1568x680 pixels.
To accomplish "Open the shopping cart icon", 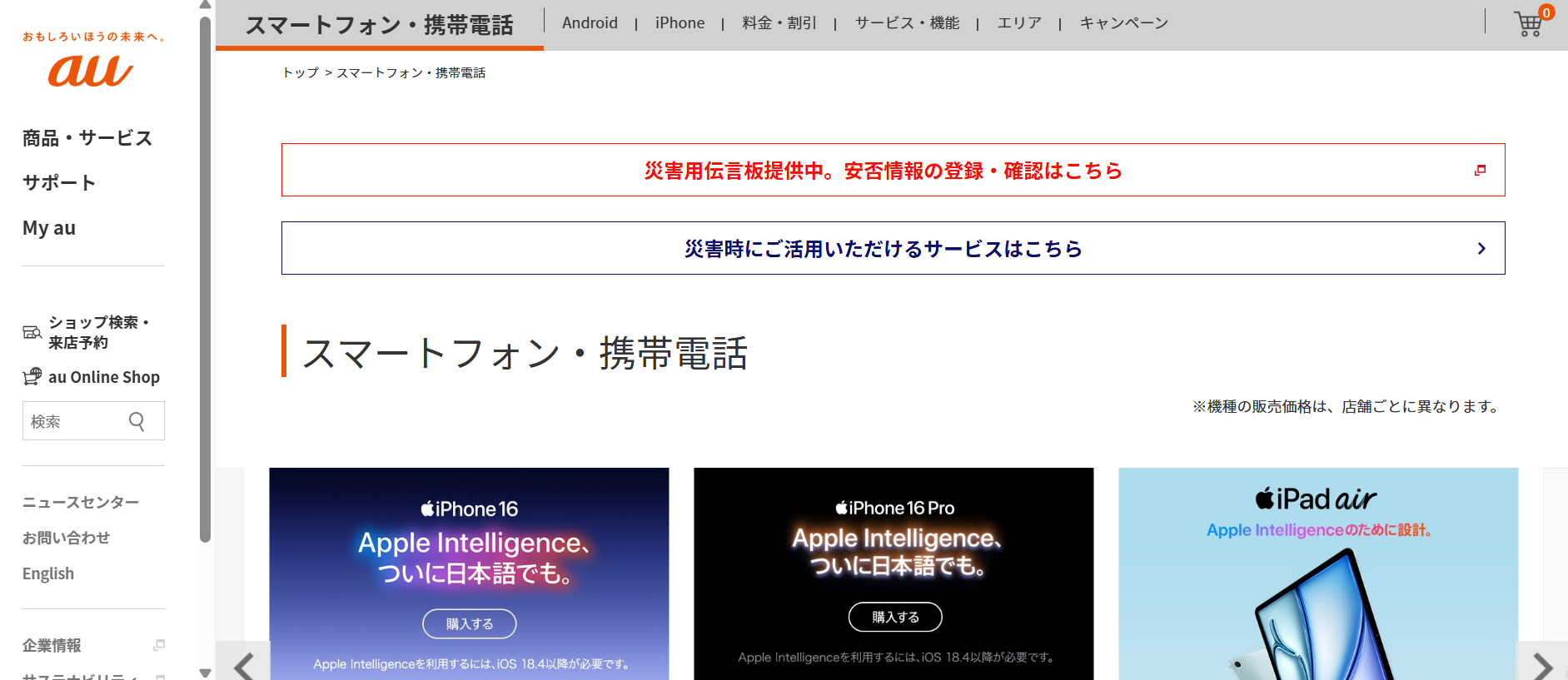I will [x=1529, y=23].
